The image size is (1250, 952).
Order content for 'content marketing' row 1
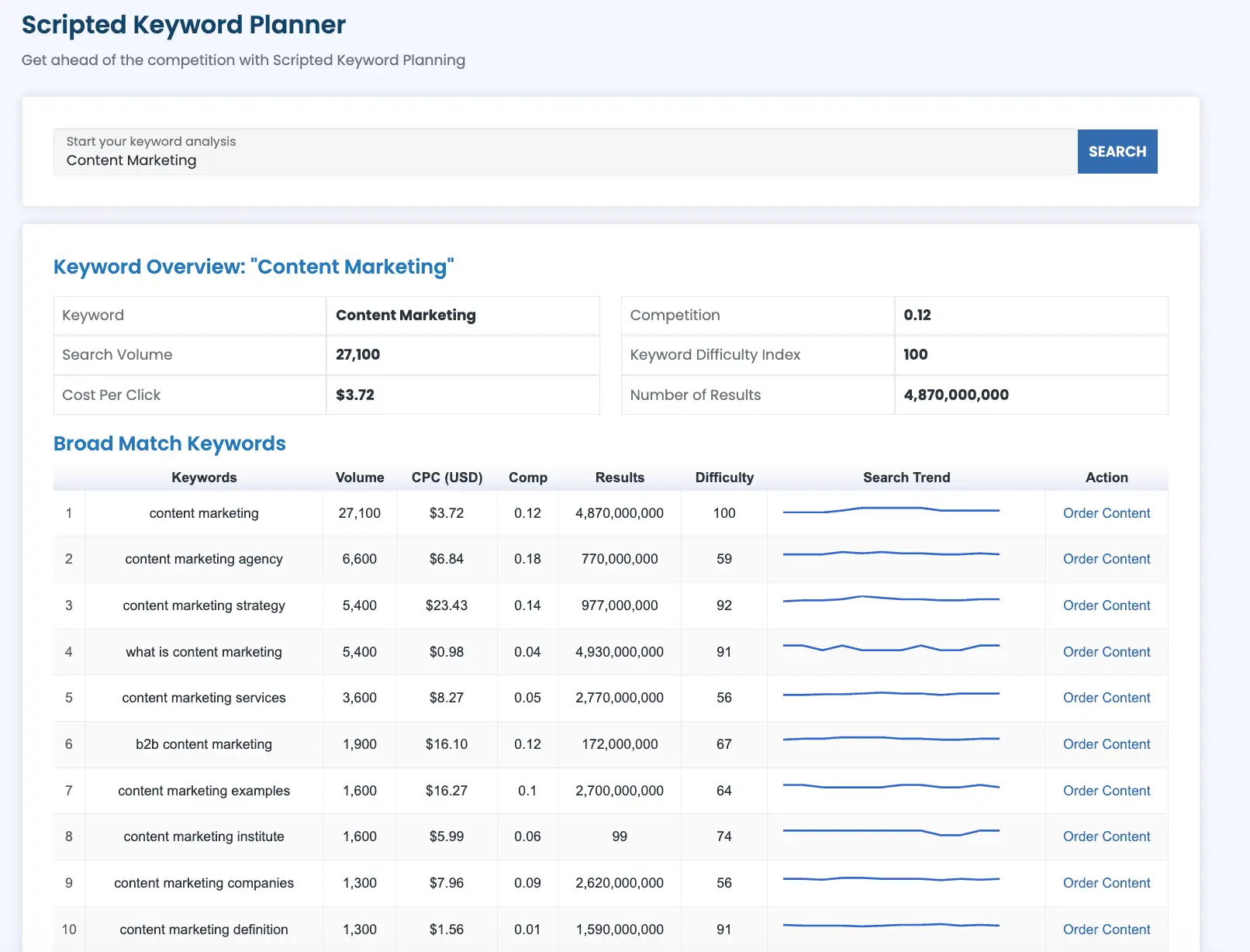coord(1107,513)
